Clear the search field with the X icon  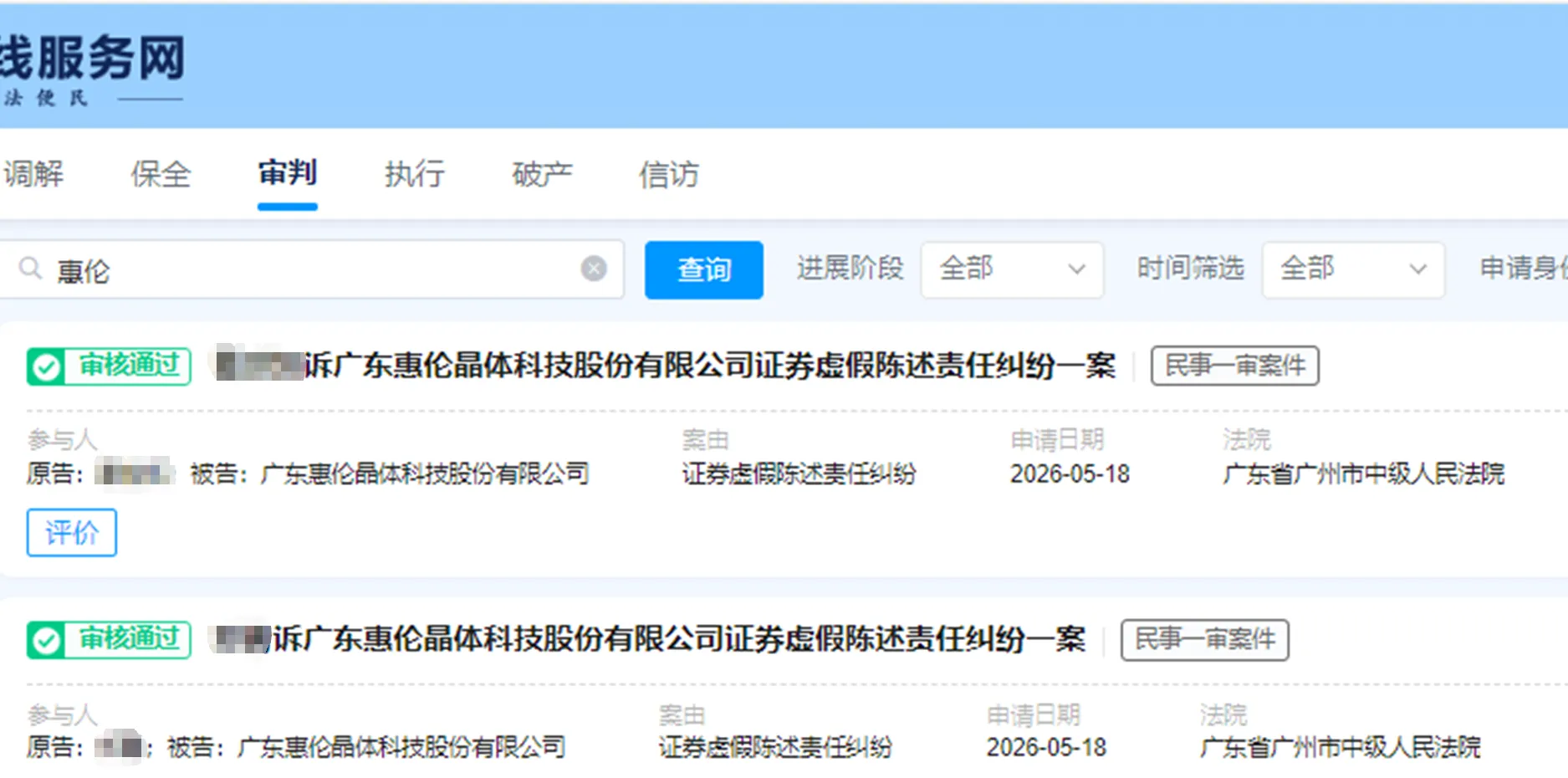pos(594,269)
